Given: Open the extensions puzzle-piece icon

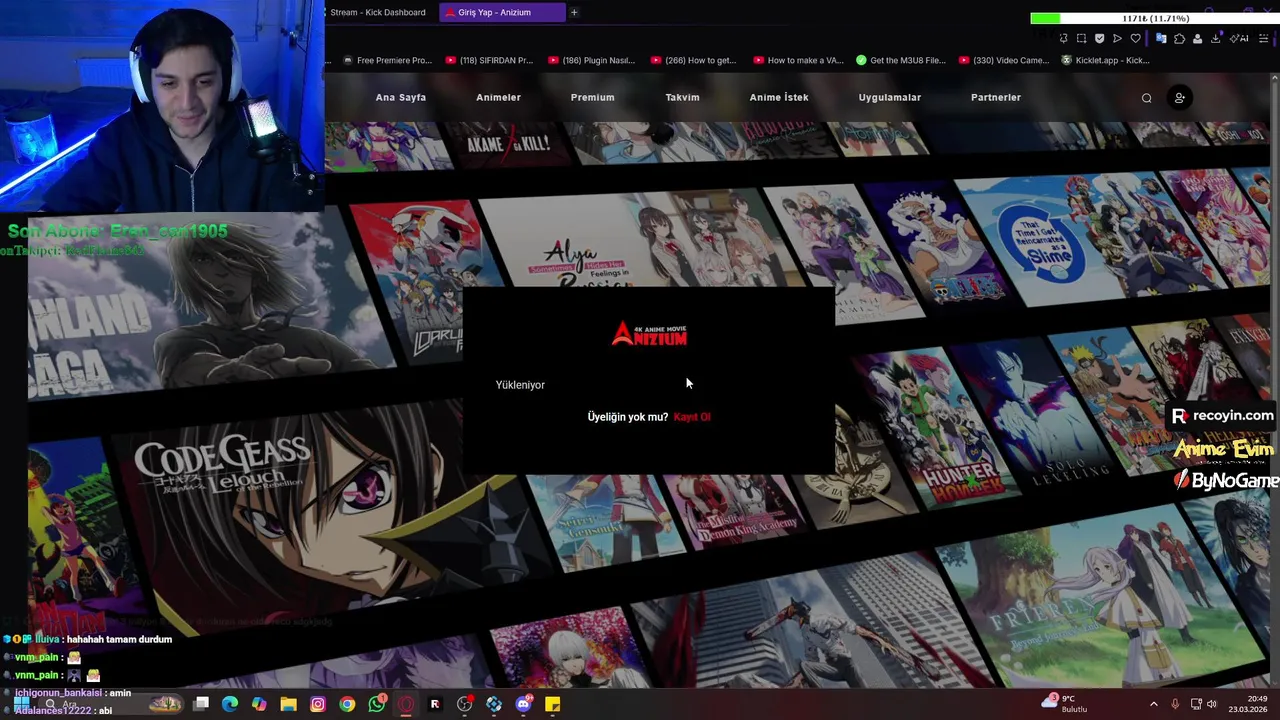Looking at the screenshot, I should 1180,39.
